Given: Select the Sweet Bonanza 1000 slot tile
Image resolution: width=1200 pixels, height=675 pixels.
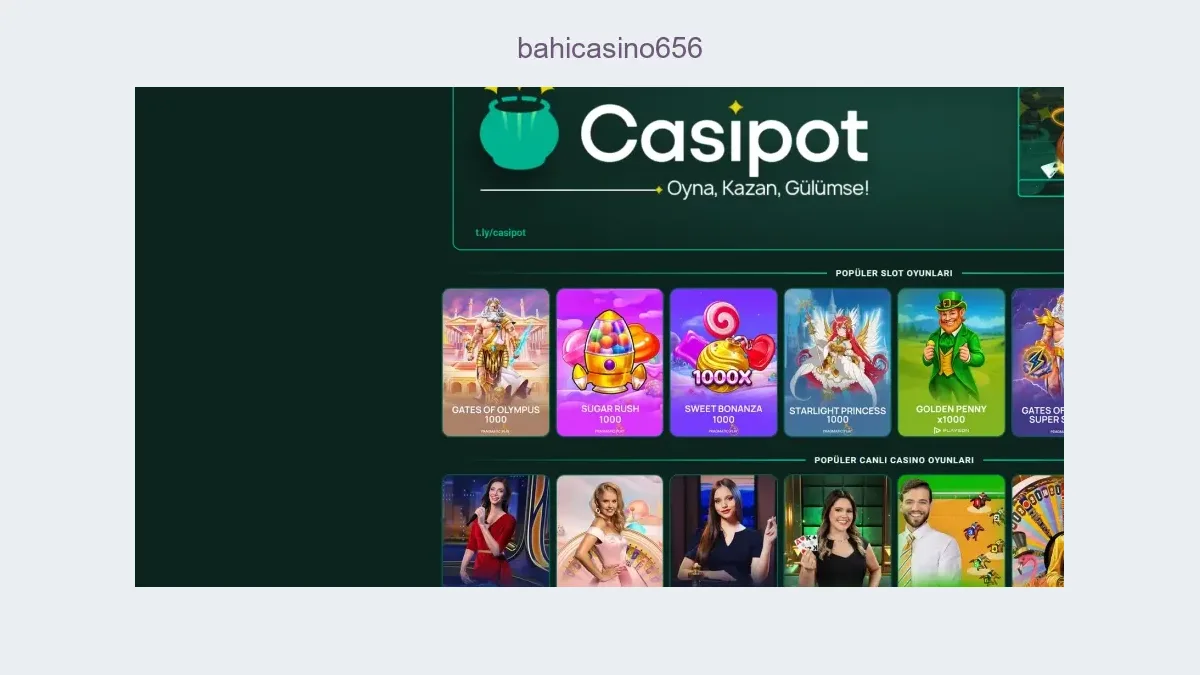Looking at the screenshot, I should coord(724,362).
